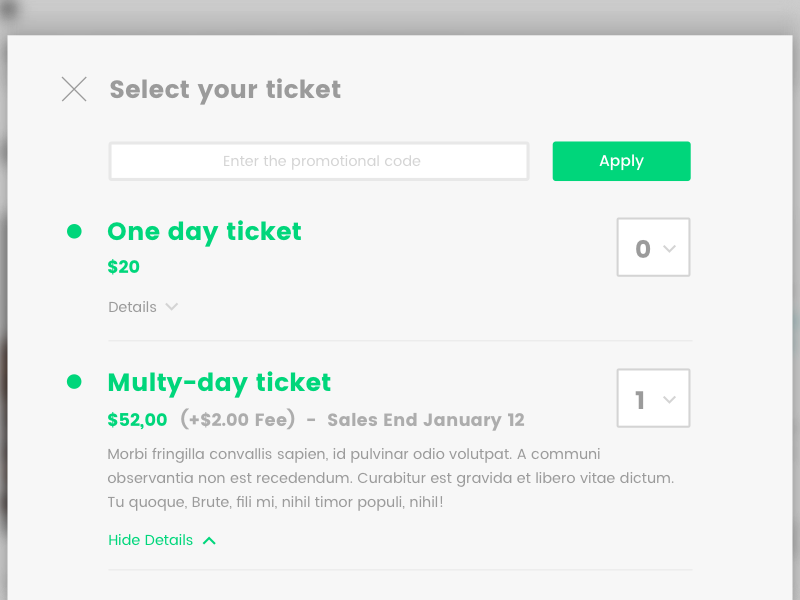Click the promotional code input field
This screenshot has width=800, height=600.
319,161
